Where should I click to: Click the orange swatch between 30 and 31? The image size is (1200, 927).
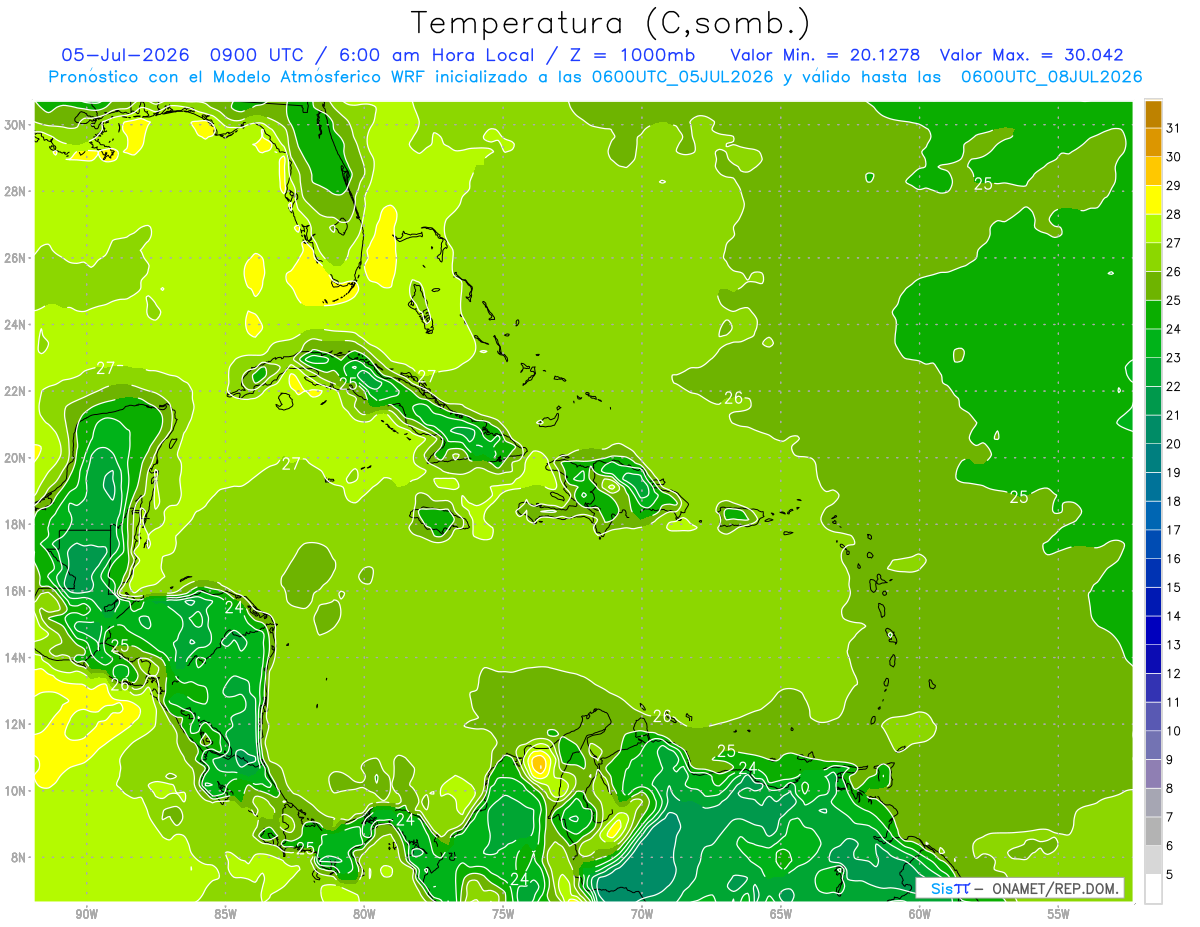click(1153, 143)
